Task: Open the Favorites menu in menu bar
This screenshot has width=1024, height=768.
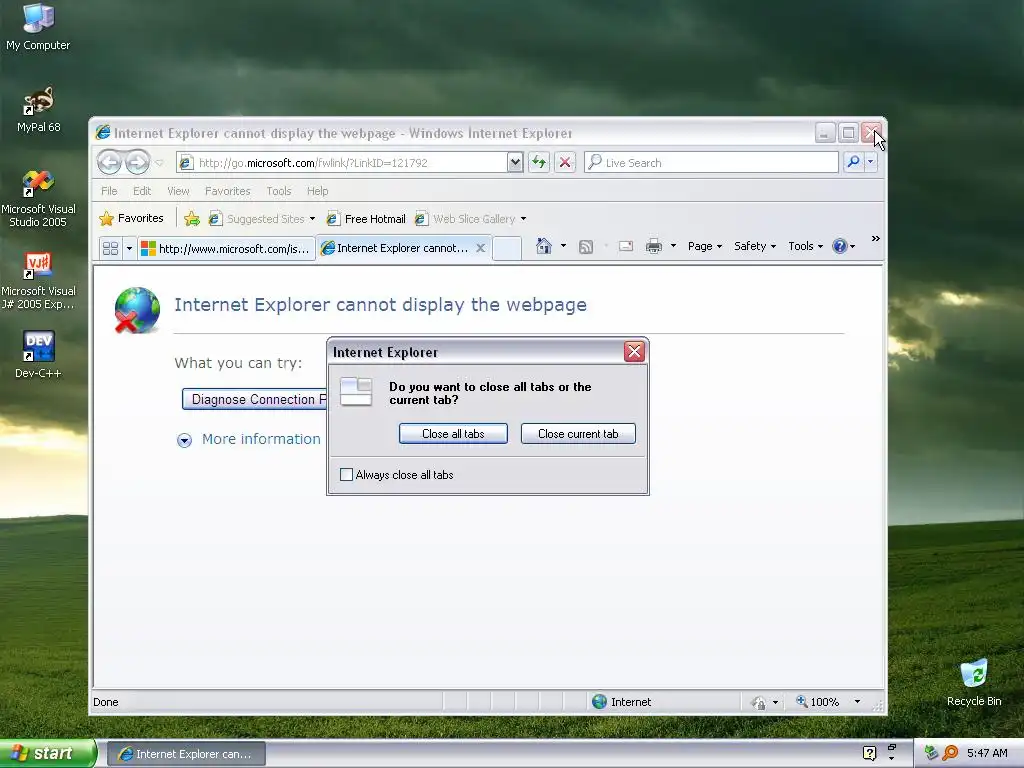Action: pyautogui.click(x=227, y=191)
